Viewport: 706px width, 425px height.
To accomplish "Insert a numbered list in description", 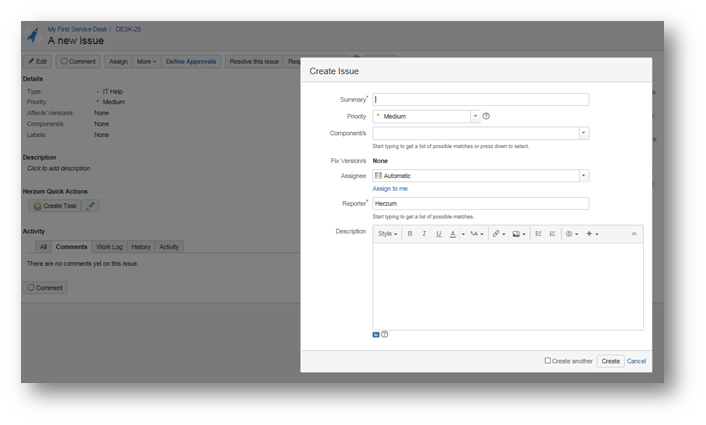I will coord(552,234).
